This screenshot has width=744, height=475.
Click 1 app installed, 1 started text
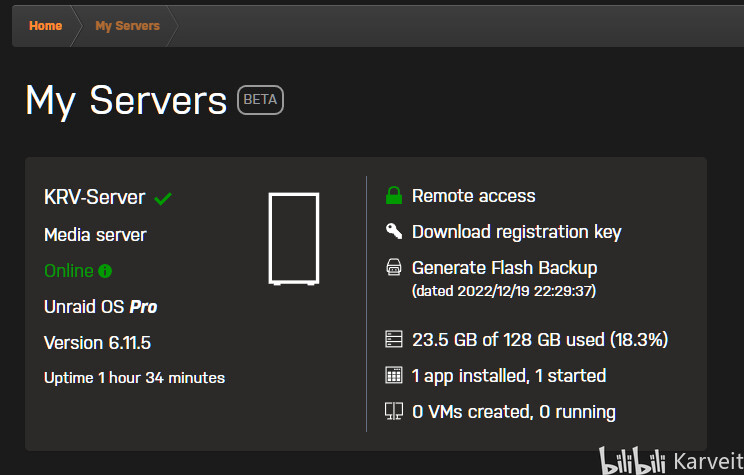coord(509,376)
